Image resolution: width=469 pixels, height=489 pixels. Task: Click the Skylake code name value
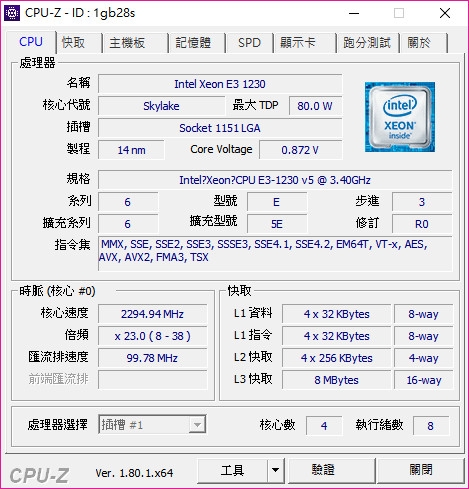(161, 106)
